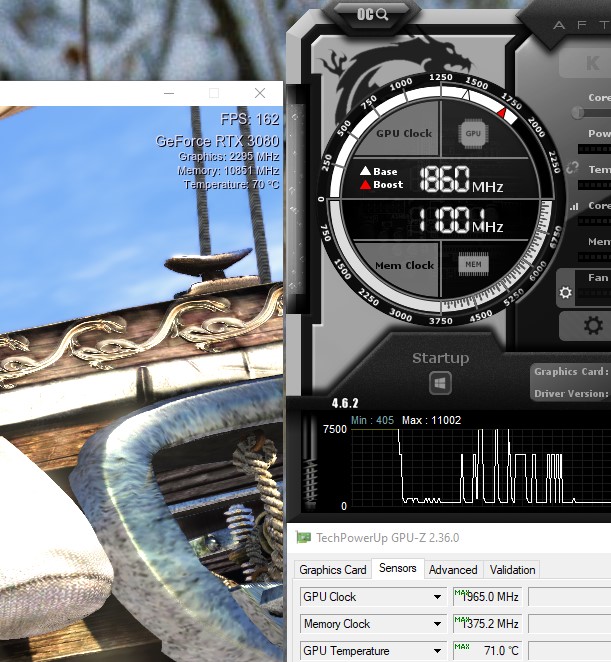
Task: Click the vertical slider left of graph
Action: 312,463
